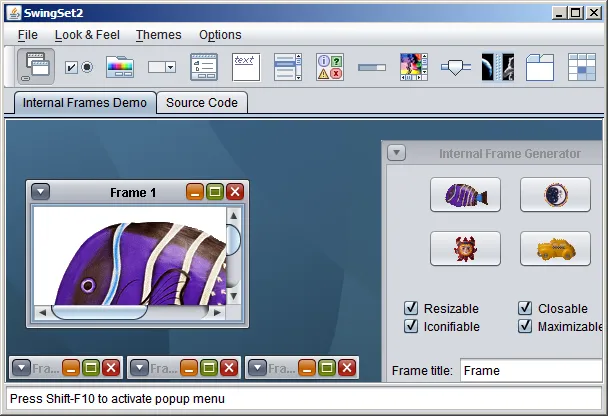The width and height of the screenshot is (608, 416).
Task: Open the Options menu
Action: pyautogui.click(x=220, y=35)
